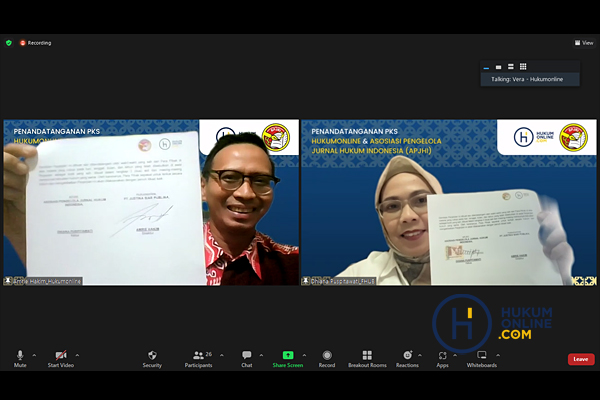The width and height of the screenshot is (600, 400).
Task: Open Reactions menu
Action: point(407,359)
